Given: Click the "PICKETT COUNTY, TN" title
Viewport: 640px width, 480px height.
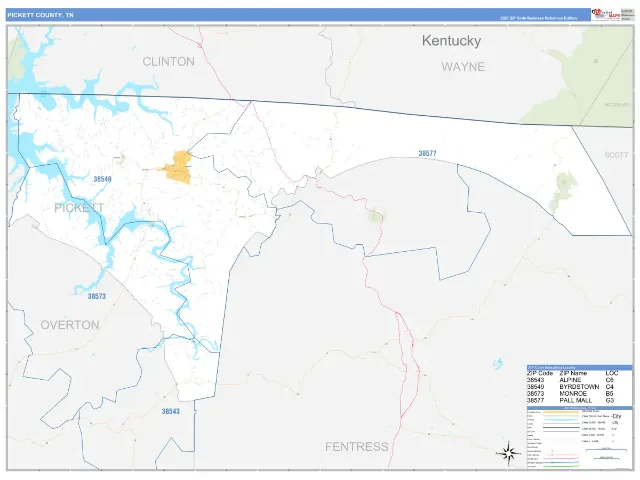Looking at the screenshot, I should coord(40,15).
